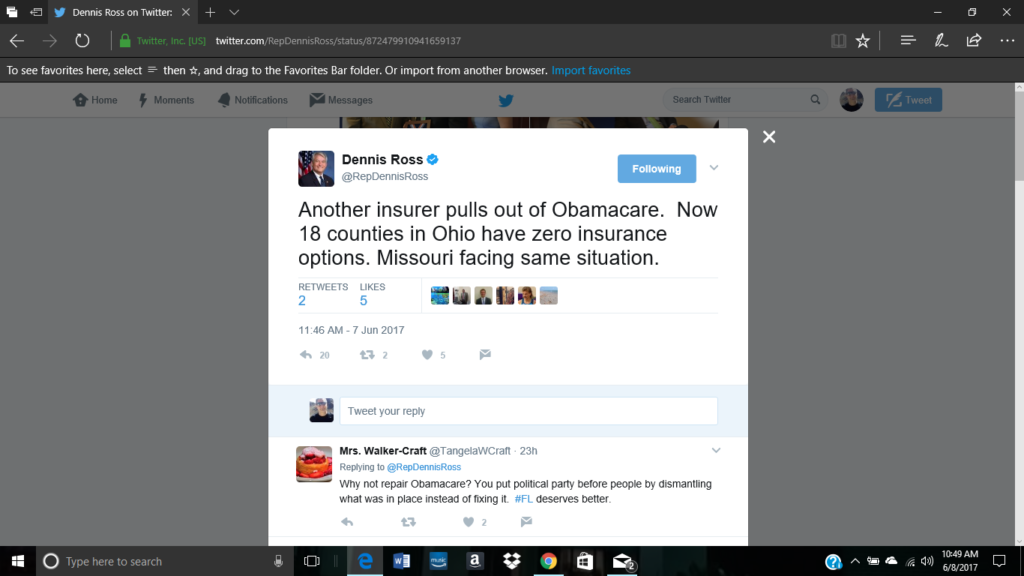Open Edge reading view icon
This screenshot has height=576, width=1024.
839,40
